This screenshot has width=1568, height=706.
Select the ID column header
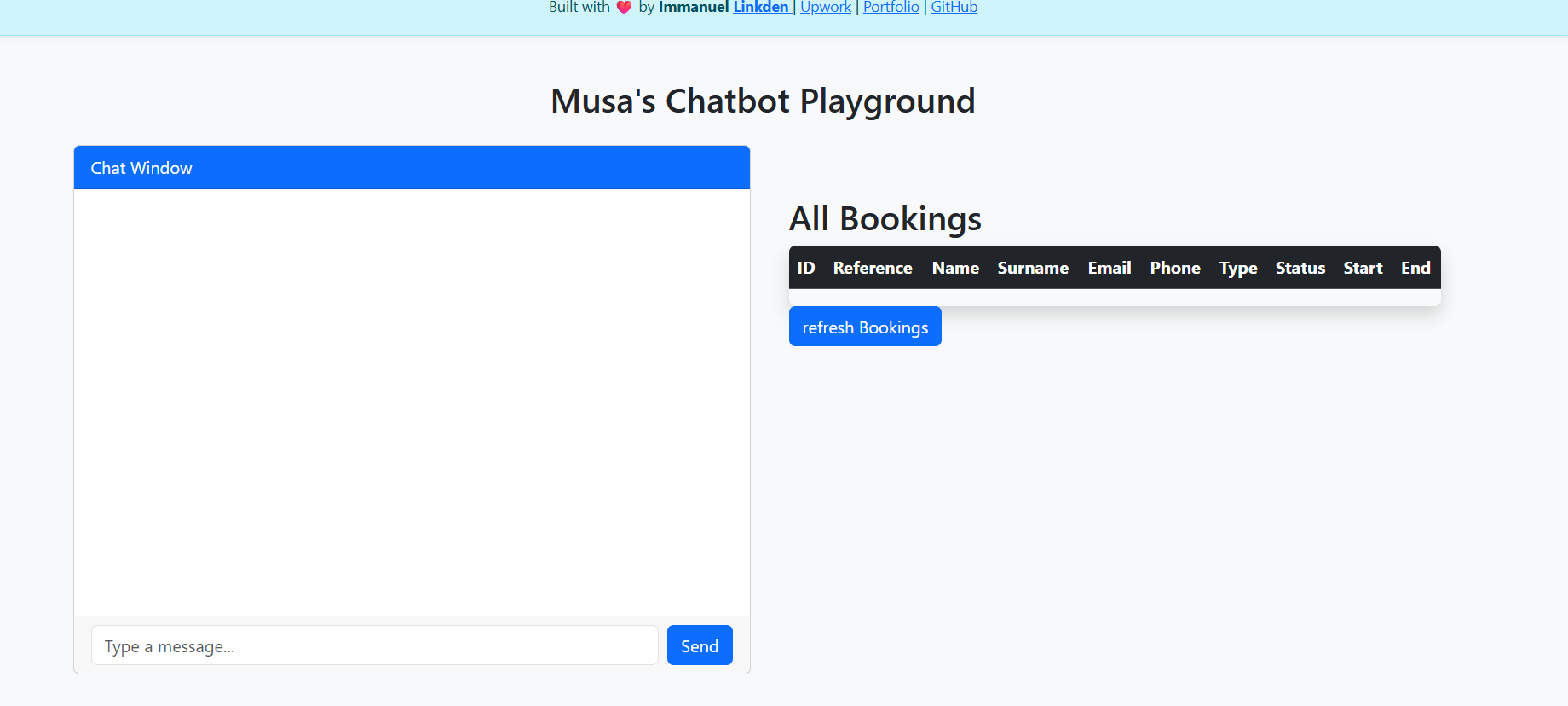tap(806, 268)
